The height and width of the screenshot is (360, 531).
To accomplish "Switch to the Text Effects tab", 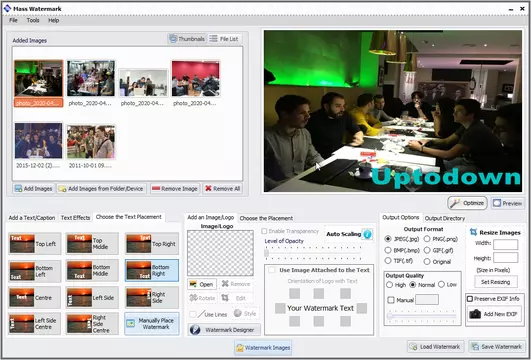I will [75, 218].
